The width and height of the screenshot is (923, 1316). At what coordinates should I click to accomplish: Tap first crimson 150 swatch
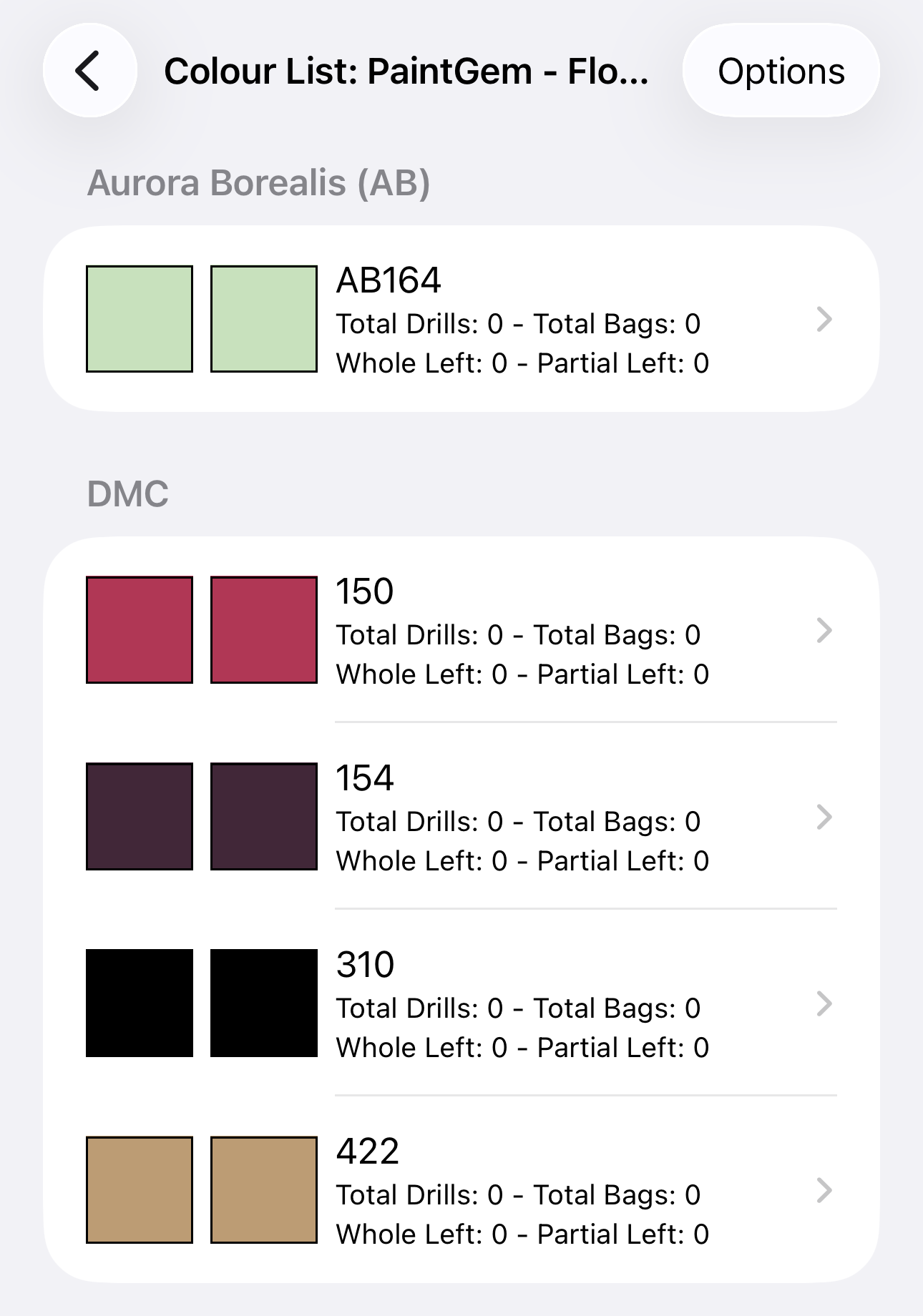(x=140, y=630)
